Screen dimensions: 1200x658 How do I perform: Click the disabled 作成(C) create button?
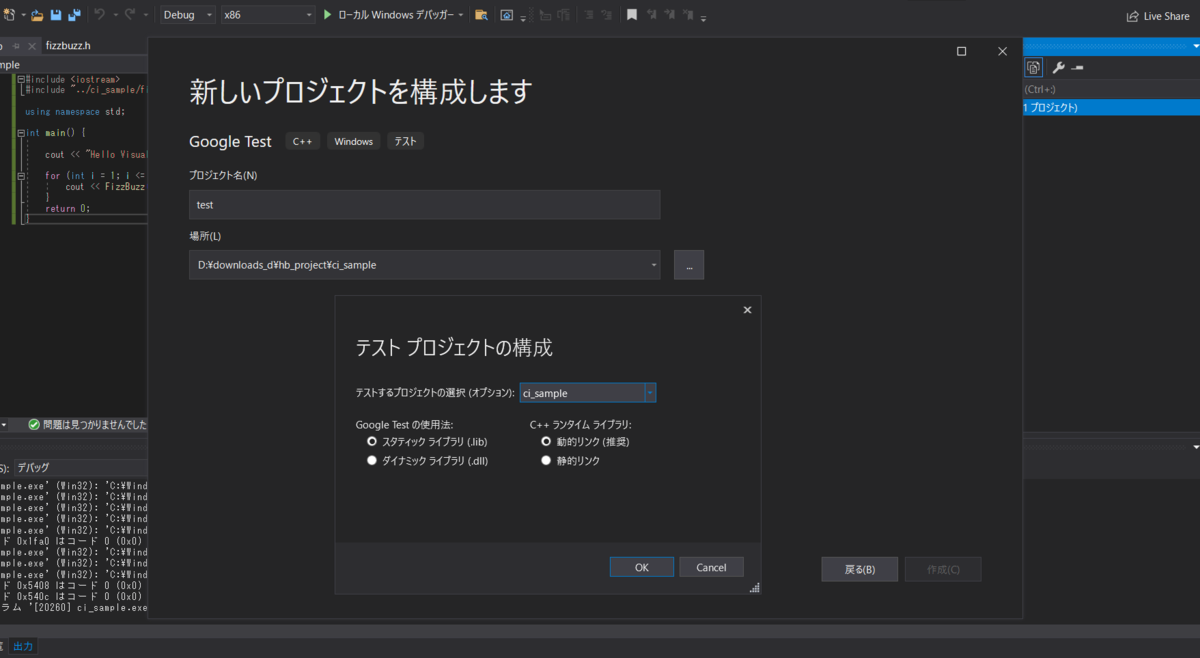tap(943, 569)
